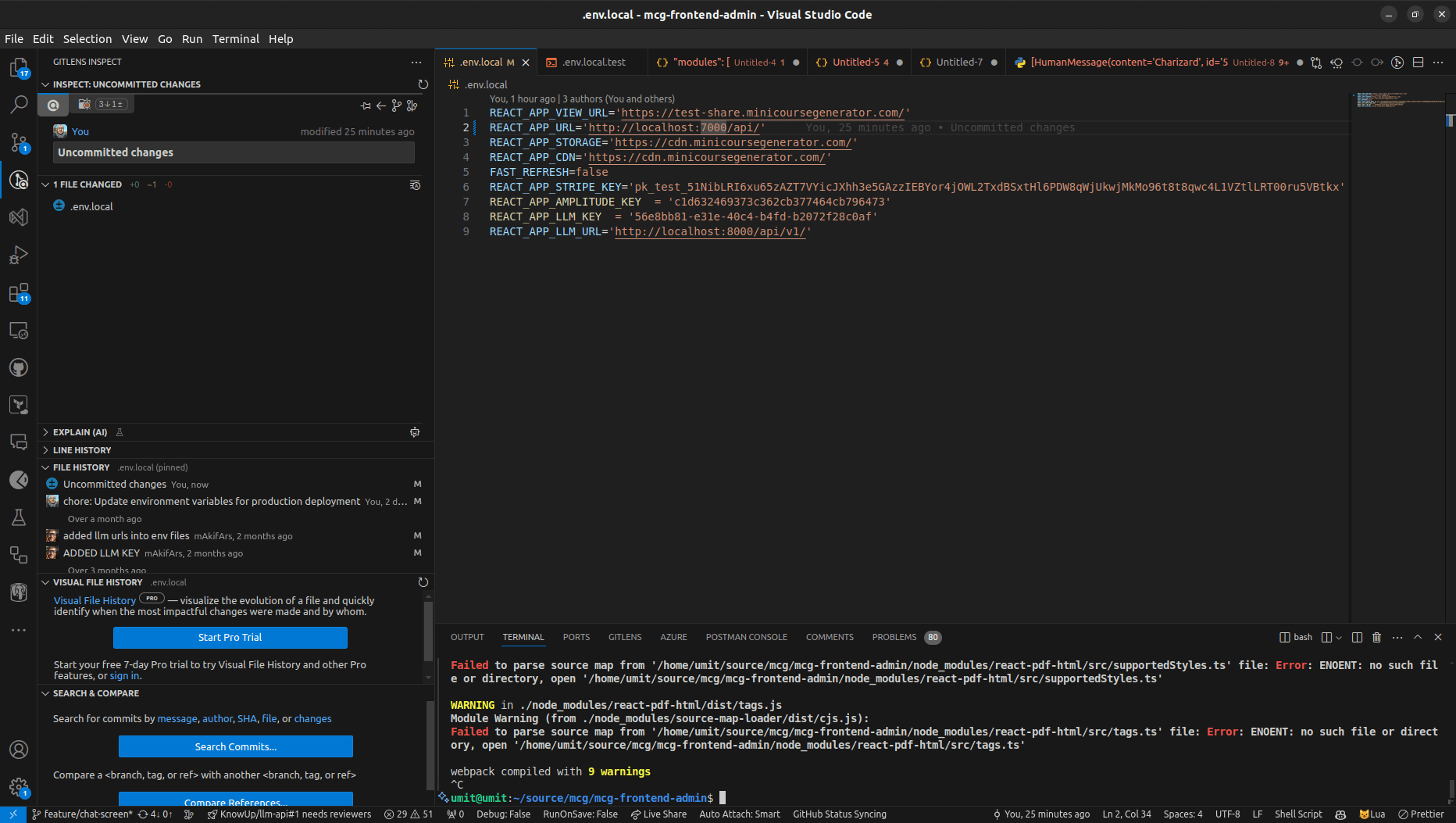Open the Manage gear menu

[19, 787]
